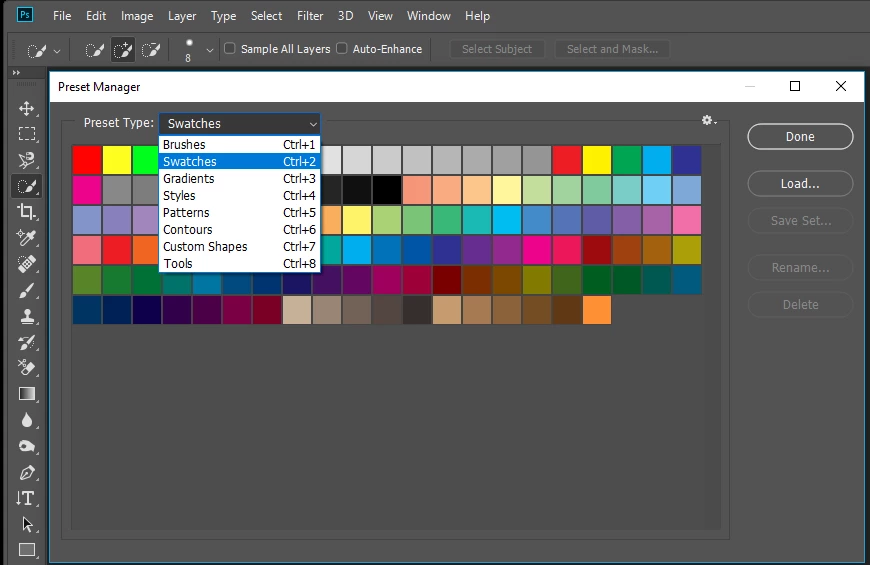
Task: Close the Preset Manager dialog
Action: point(841,86)
